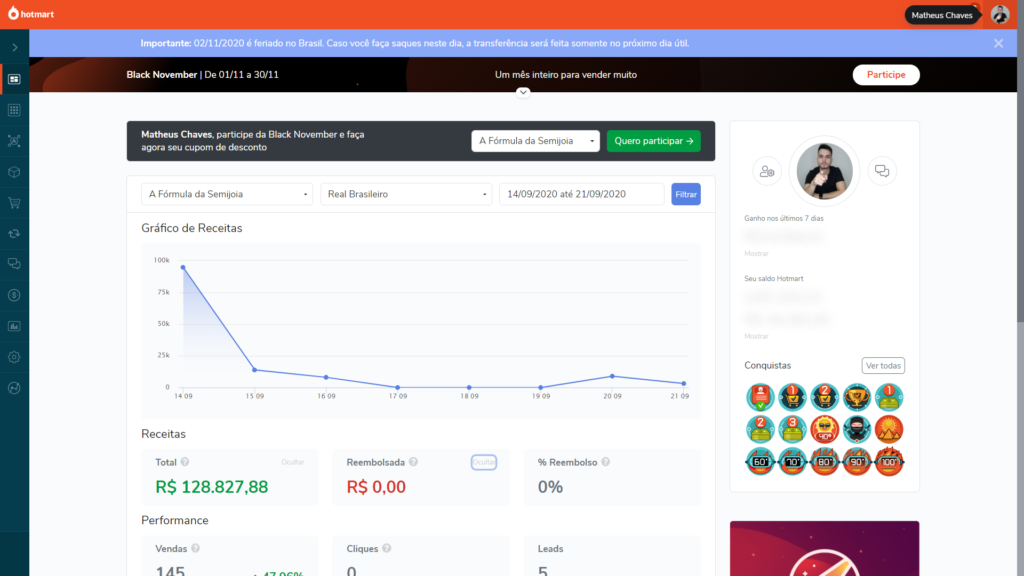The height and width of the screenshot is (576, 1024).
Task: Open the settings gear icon in sidebar
Action: click(14, 357)
